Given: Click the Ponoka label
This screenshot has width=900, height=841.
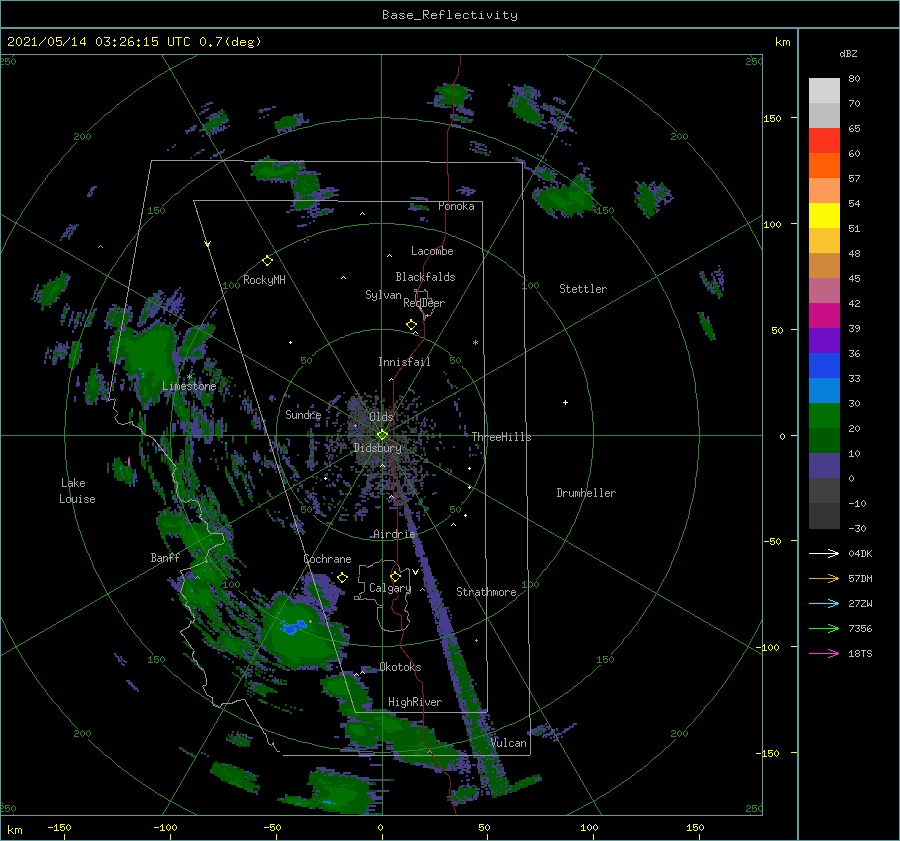Looking at the screenshot, I should coord(456,206).
